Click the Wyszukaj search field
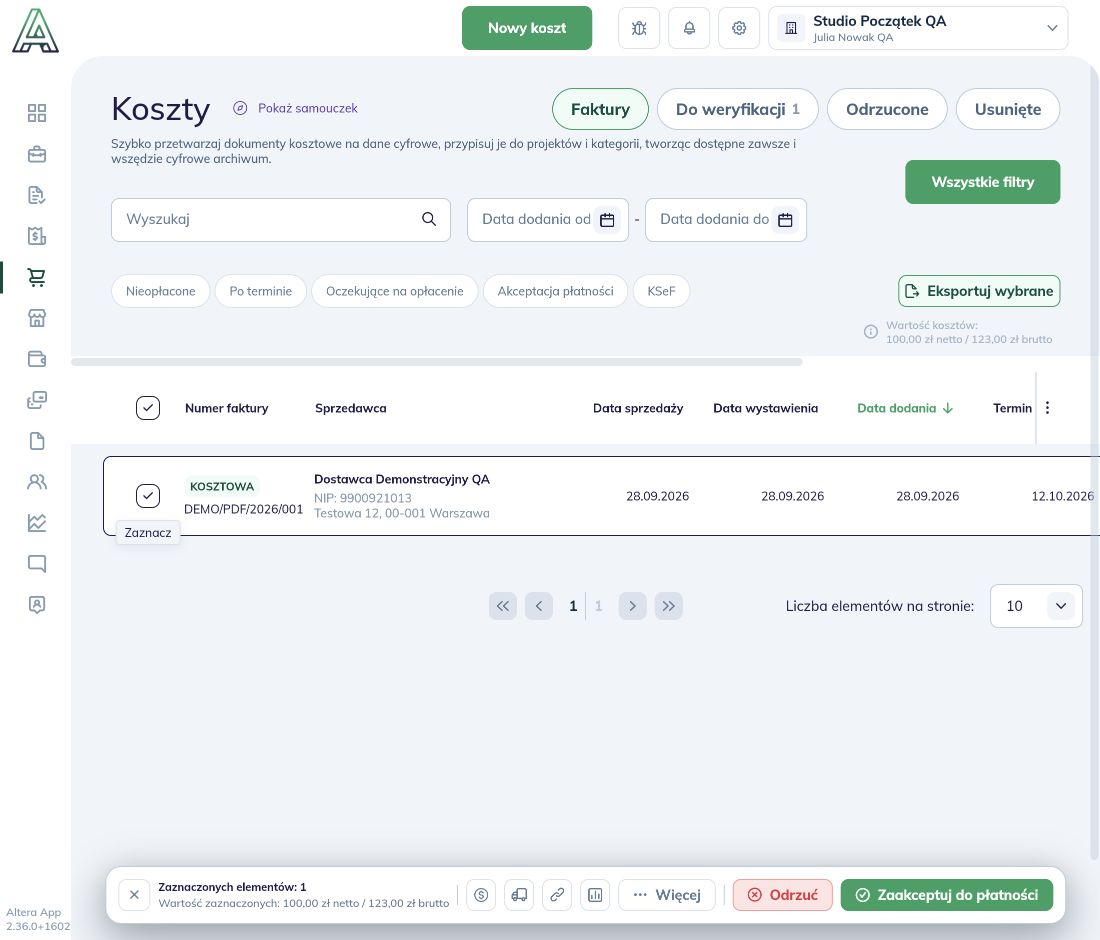 coord(281,220)
